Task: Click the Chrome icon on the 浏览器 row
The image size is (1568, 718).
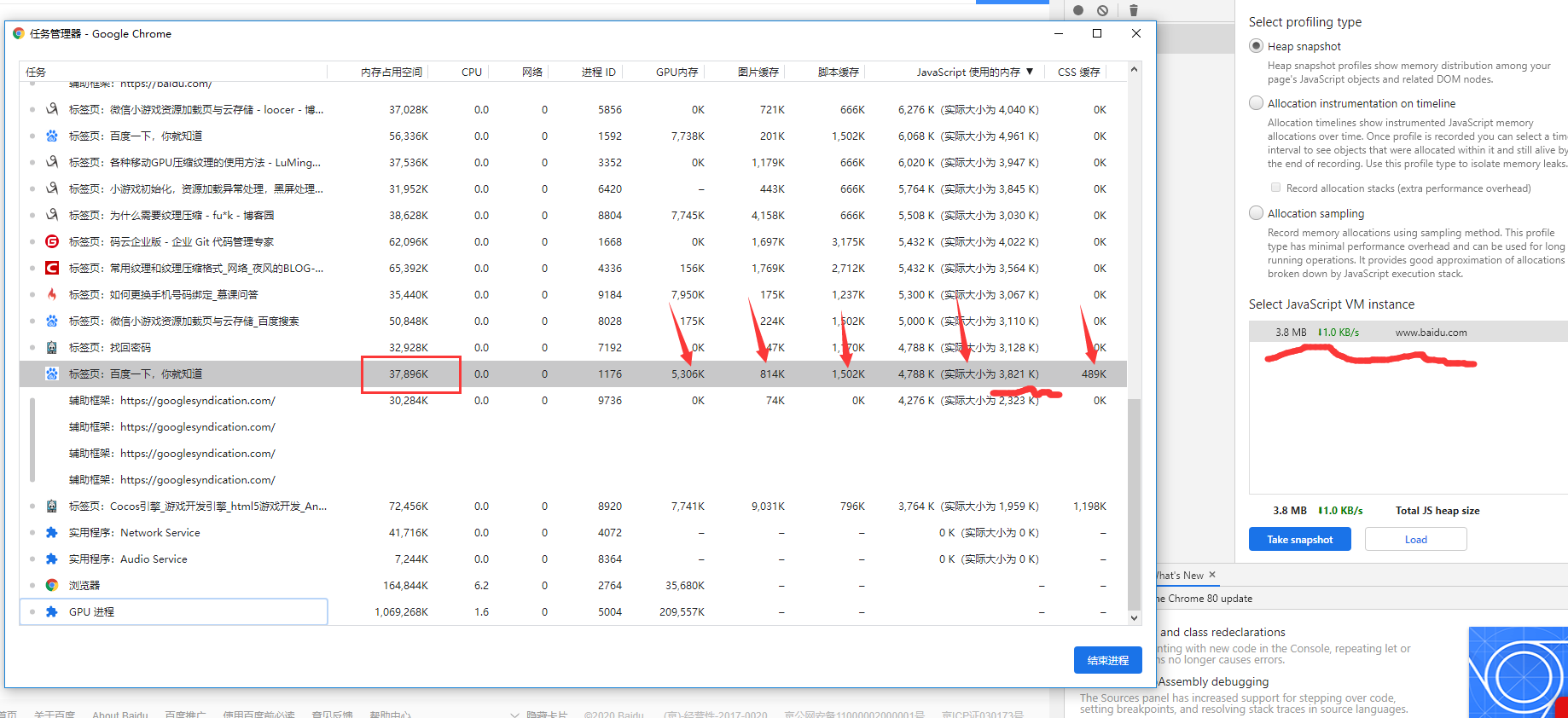Action: click(52, 585)
